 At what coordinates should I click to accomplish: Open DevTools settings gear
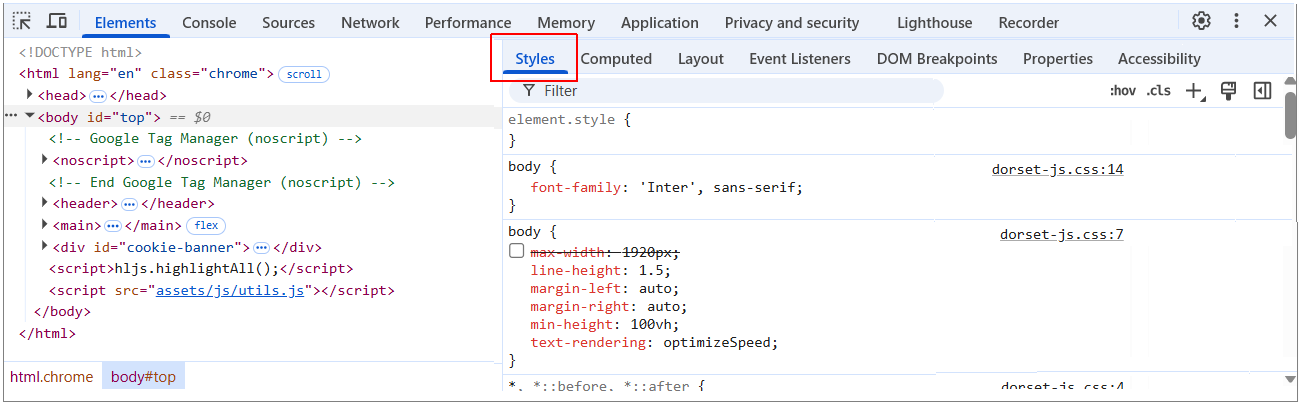click(1202, 21)
